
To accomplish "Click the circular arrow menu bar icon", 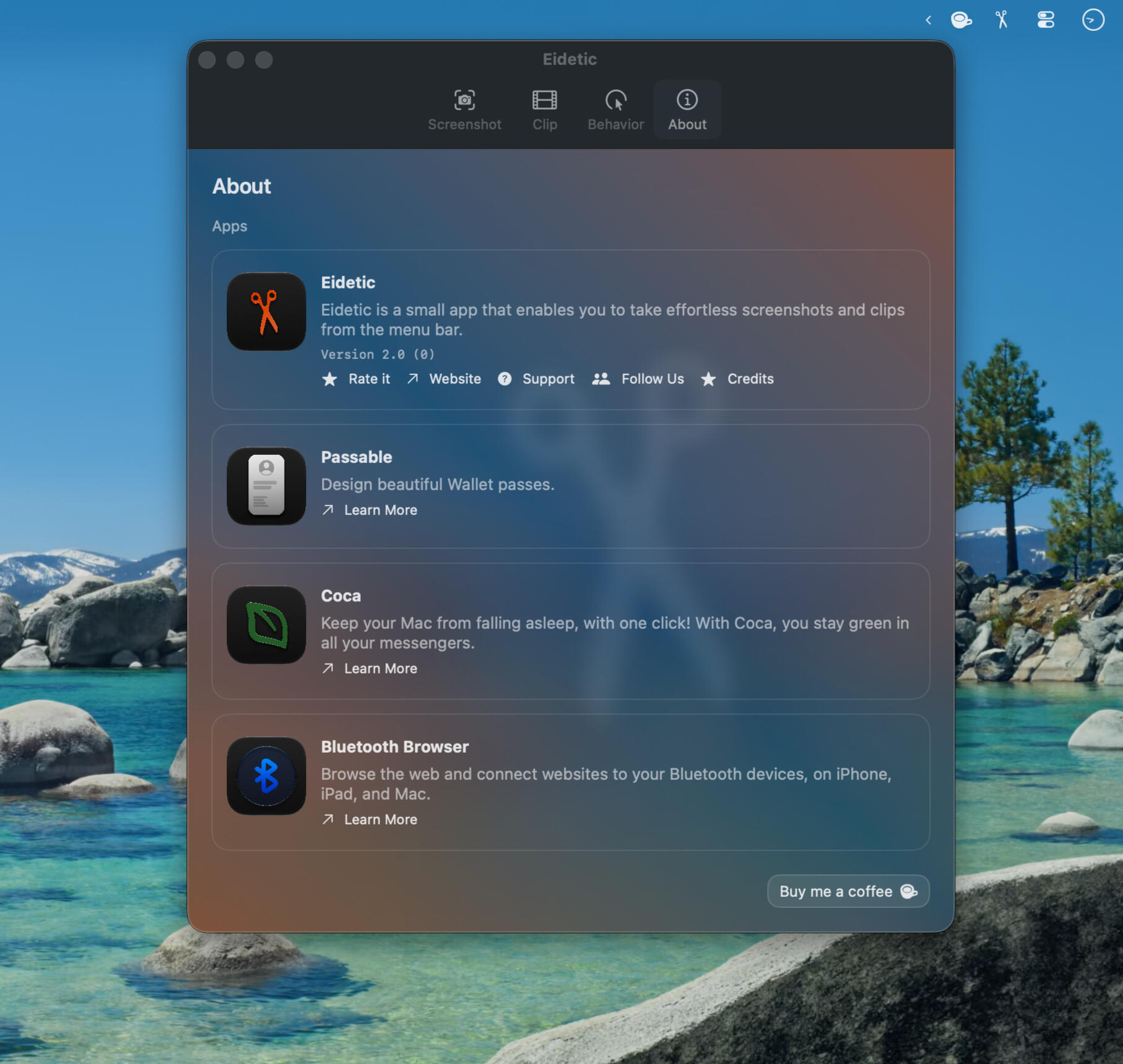I will 1093,20.
